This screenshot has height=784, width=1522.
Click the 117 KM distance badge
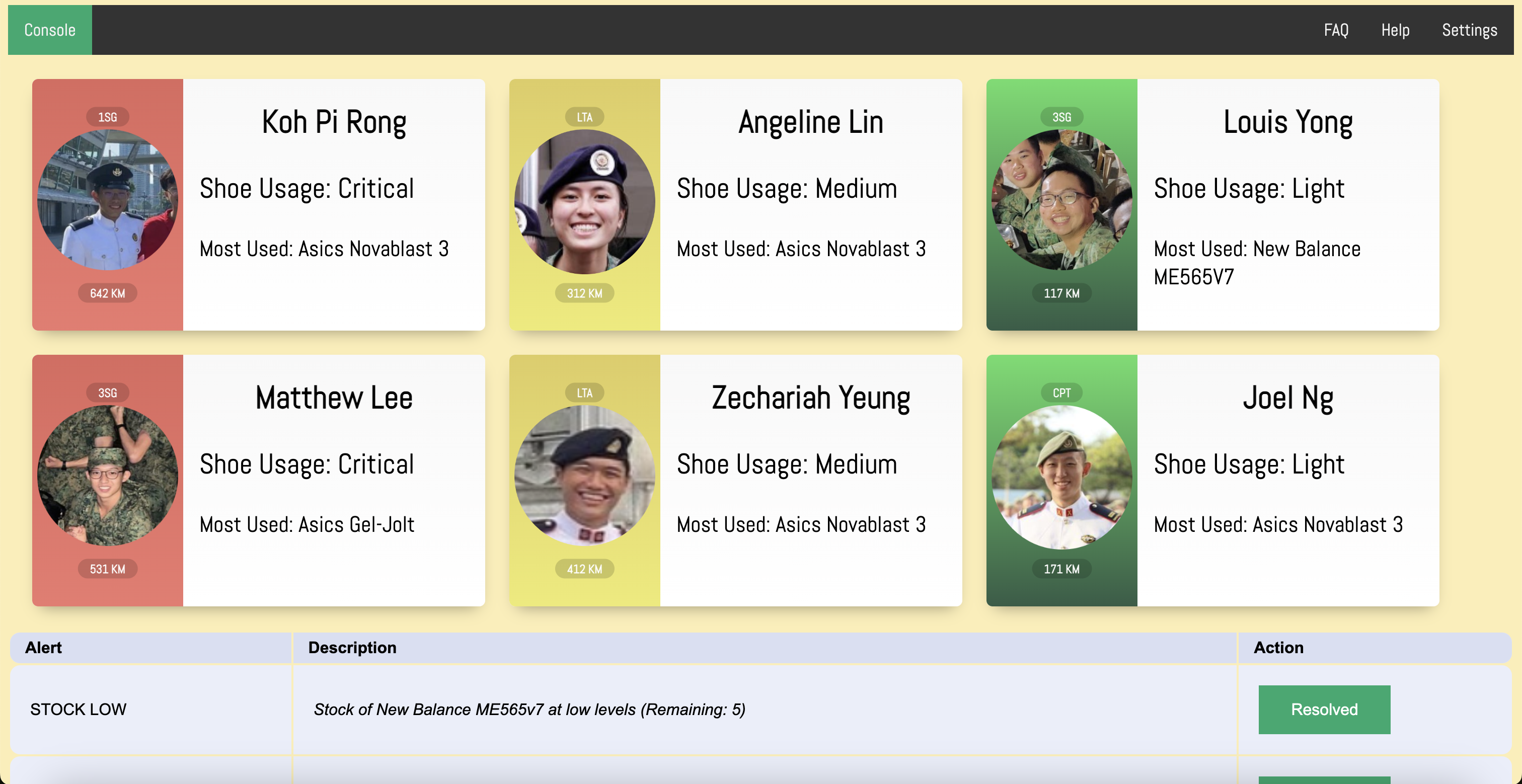(x=1061, y=293)
